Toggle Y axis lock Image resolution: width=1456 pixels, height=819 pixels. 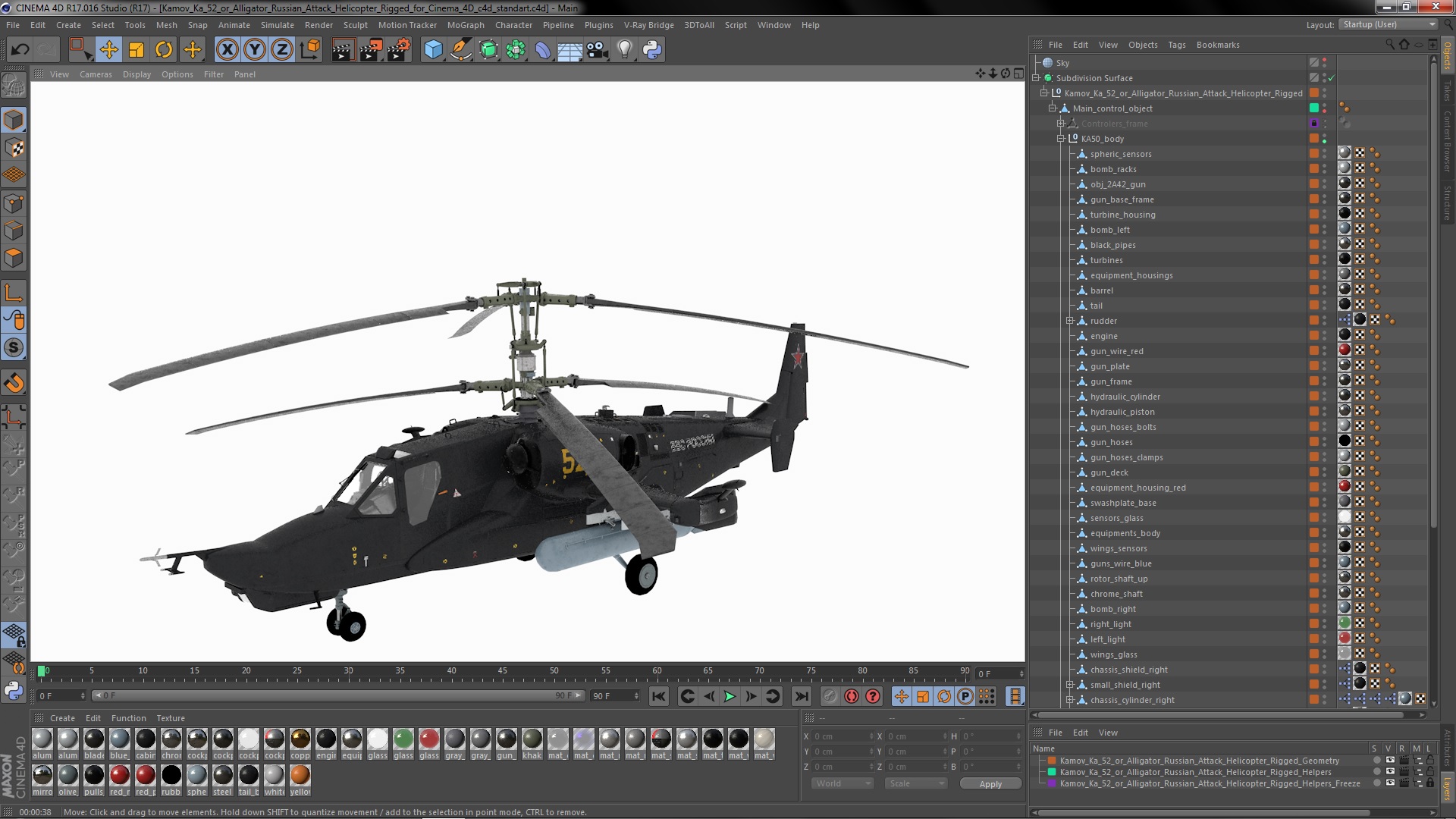[x=255, y=50]
